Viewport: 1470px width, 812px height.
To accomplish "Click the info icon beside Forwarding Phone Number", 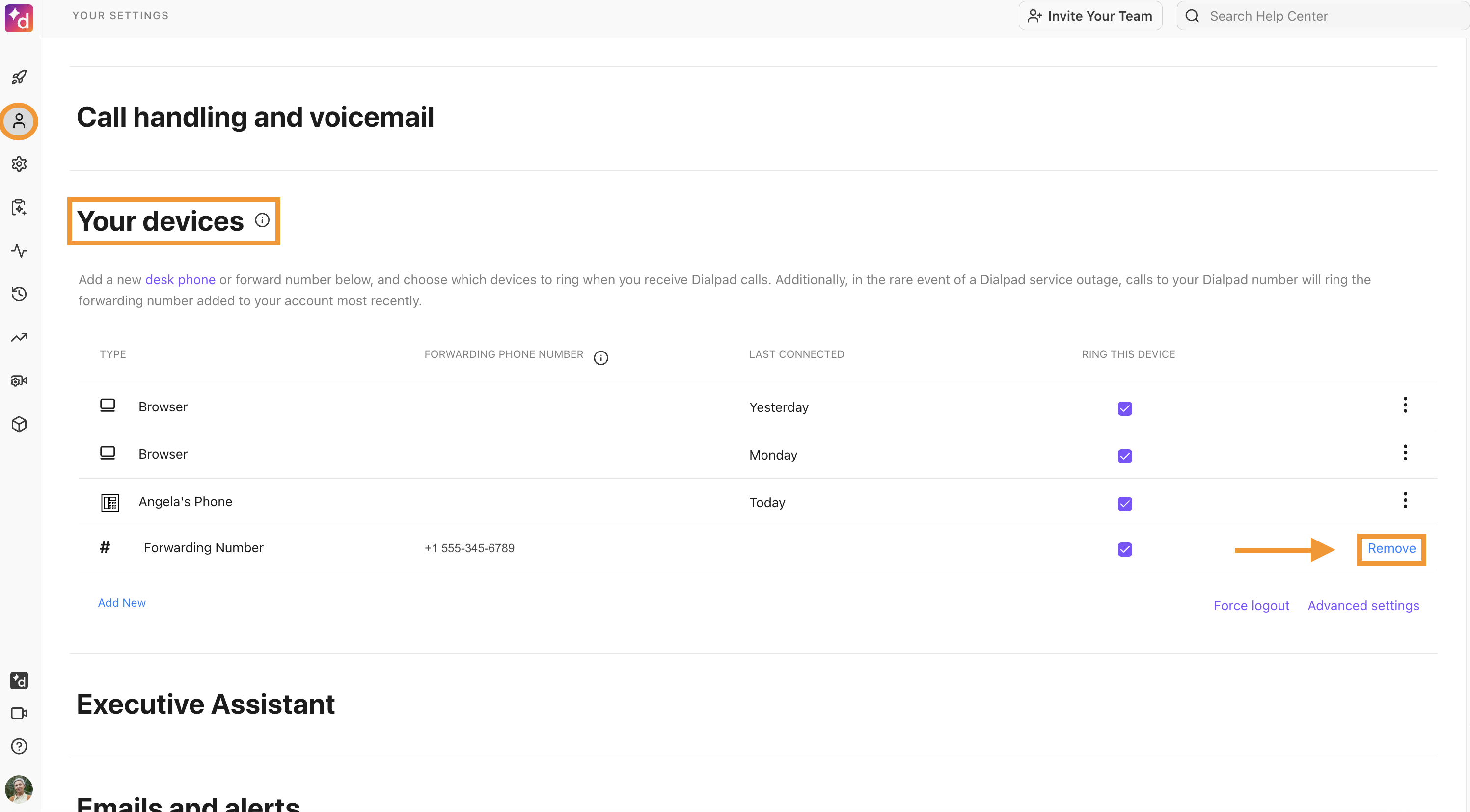I will tap(601, 358).
